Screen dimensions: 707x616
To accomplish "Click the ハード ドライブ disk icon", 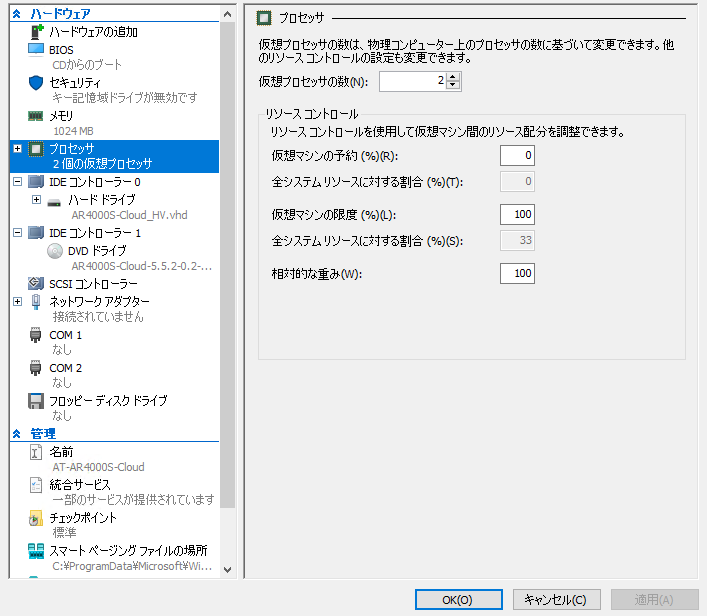I will [54, 202].
